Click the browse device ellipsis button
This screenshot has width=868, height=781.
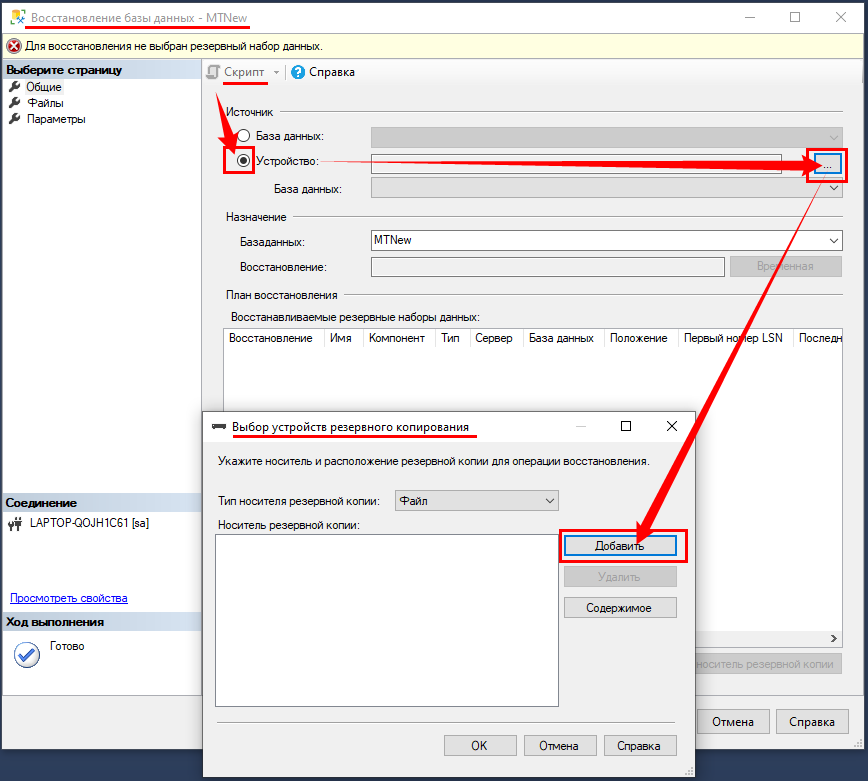[826, 163]
